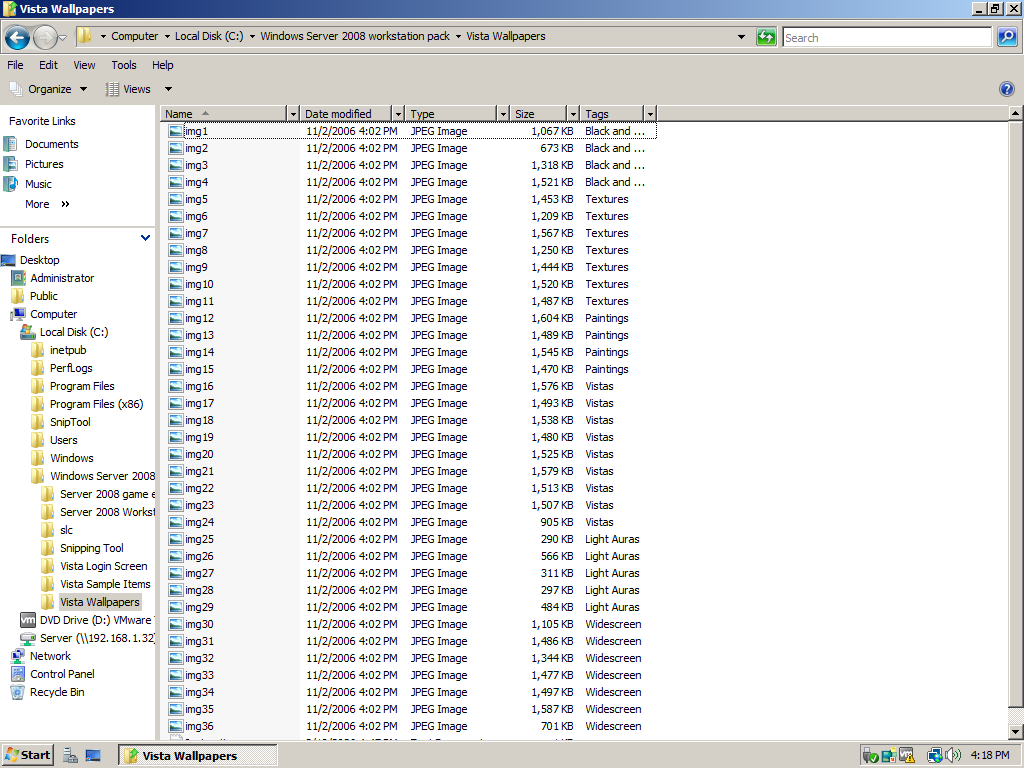Open the Pictures favorite link
The height and width of the screenshot is (768, 1024).
pos(44,164)
